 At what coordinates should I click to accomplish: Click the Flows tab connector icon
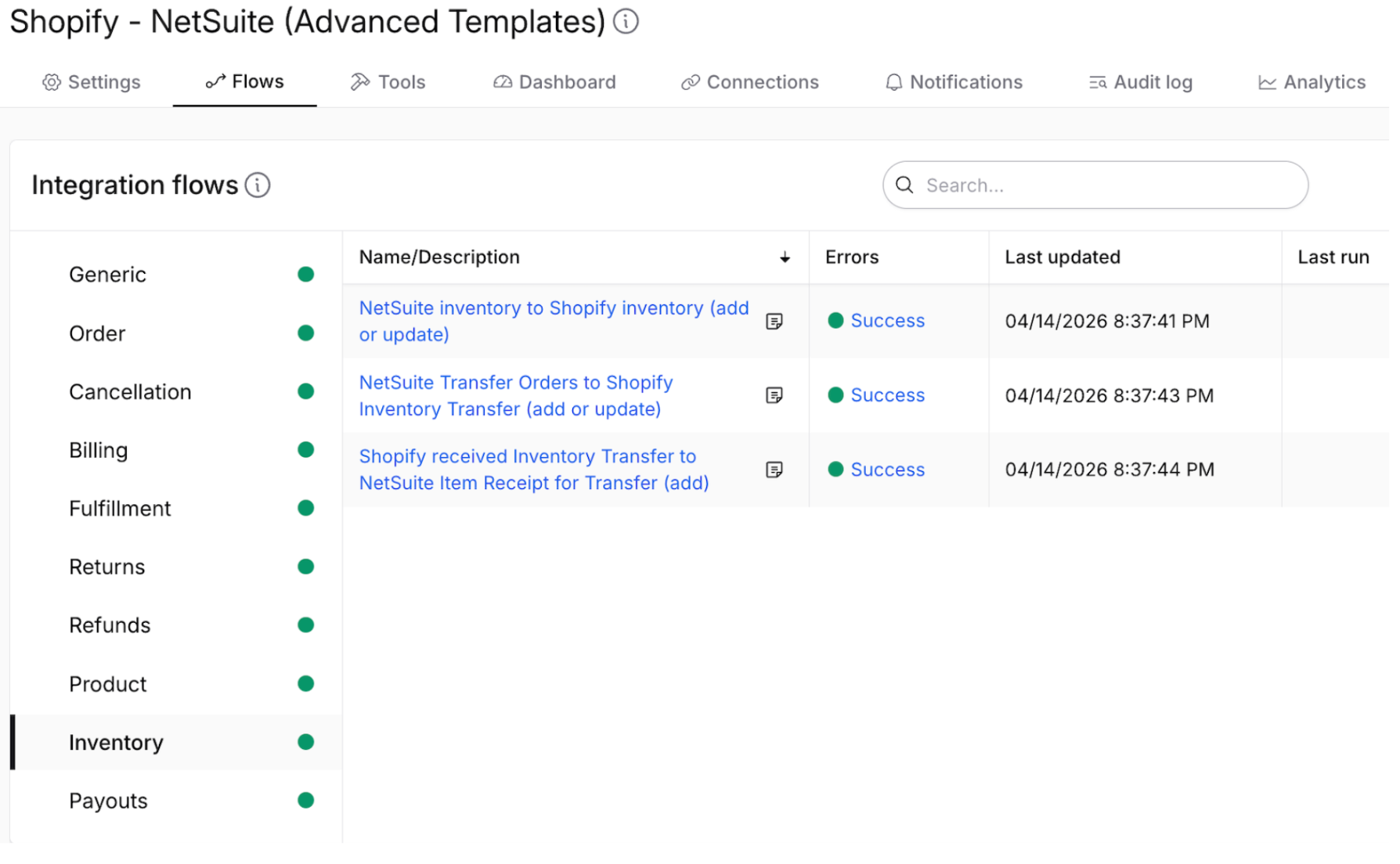[215, 81]
